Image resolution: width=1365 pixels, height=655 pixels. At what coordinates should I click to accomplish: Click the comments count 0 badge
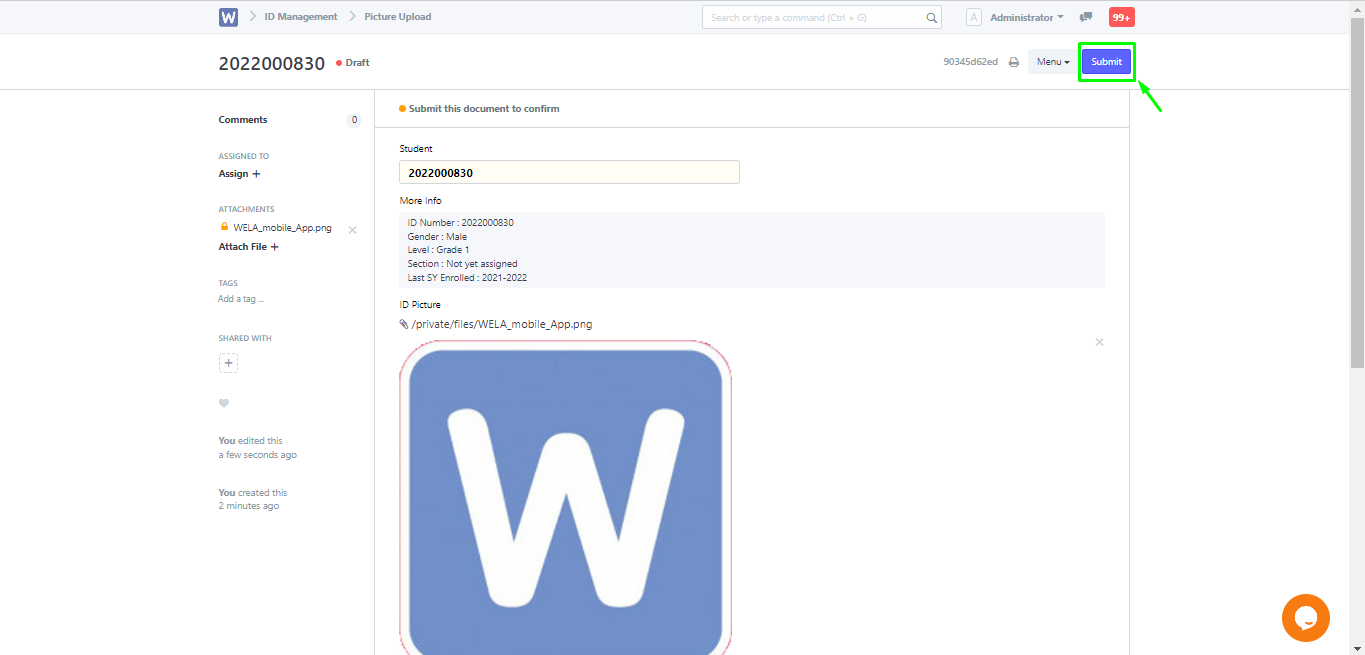[x=354, y=120]
